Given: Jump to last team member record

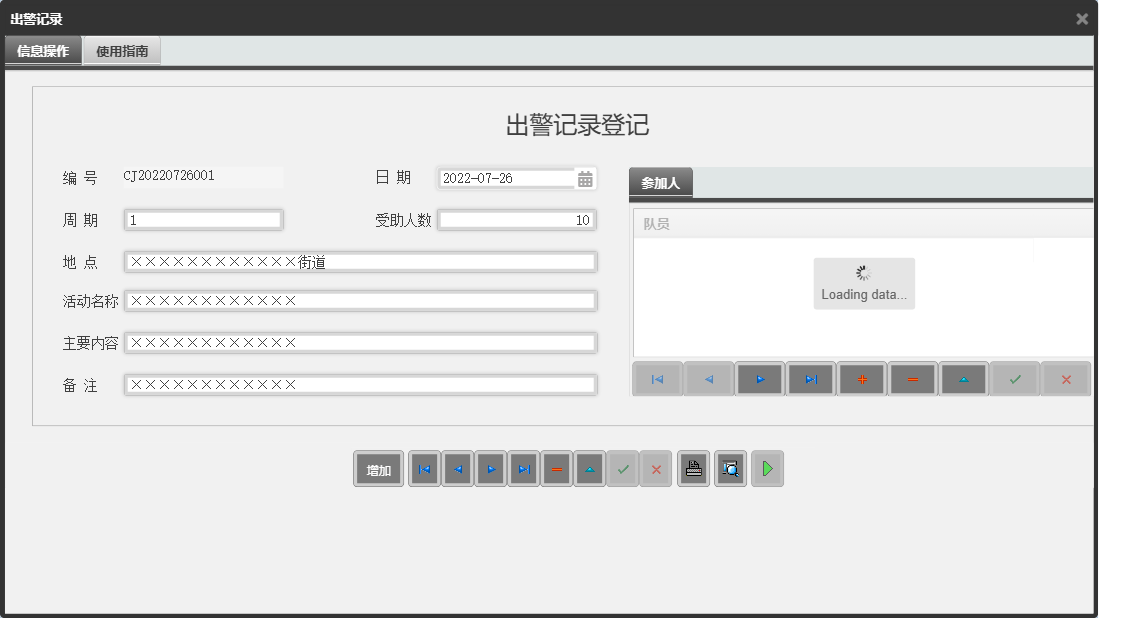Looking at the screenshot, I should [x=811, y=379].
